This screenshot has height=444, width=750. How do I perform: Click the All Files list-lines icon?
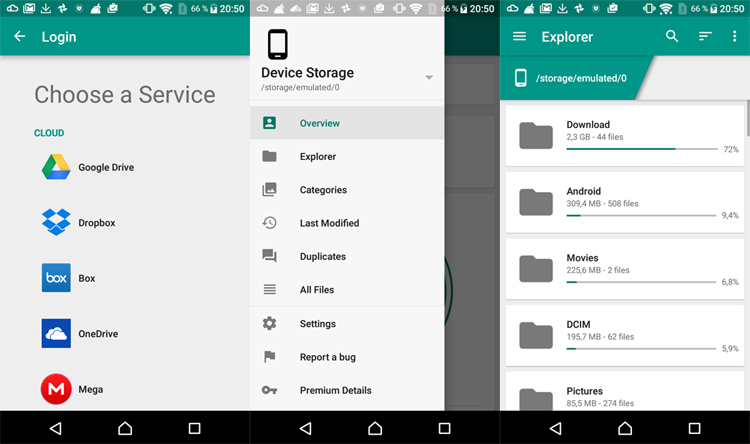(x=270, y=289)
